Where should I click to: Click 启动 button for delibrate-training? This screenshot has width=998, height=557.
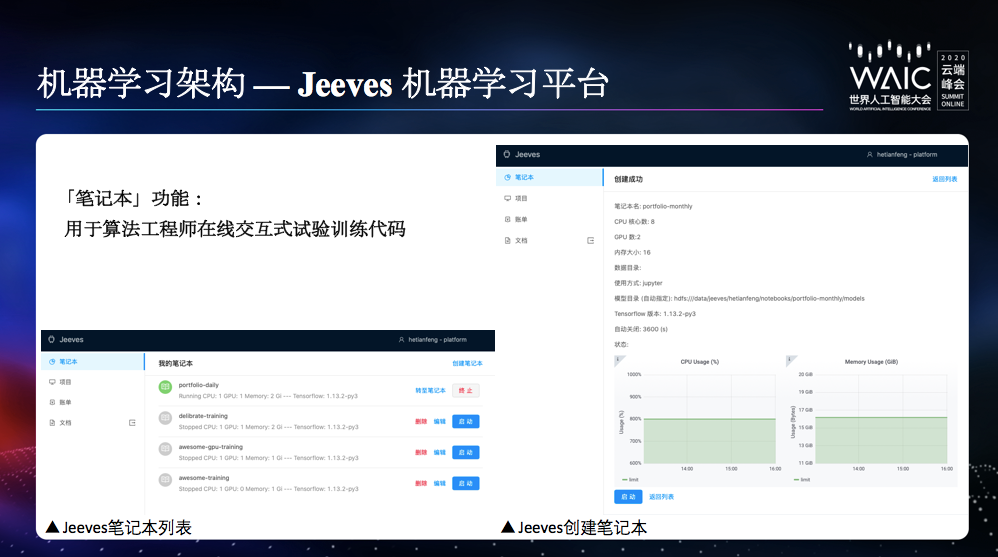tap(466, 421)
